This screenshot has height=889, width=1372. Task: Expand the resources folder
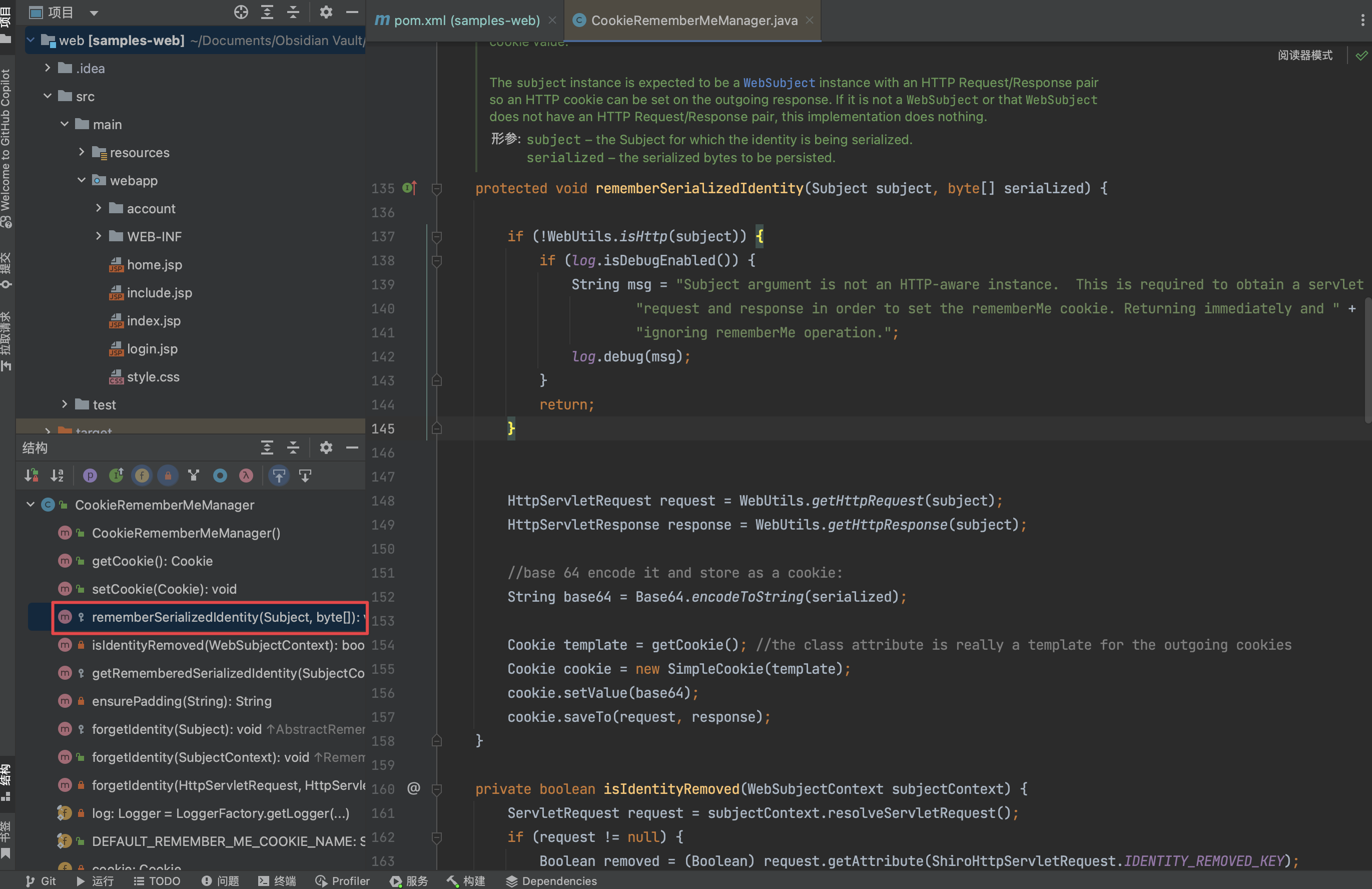(81, 152)
